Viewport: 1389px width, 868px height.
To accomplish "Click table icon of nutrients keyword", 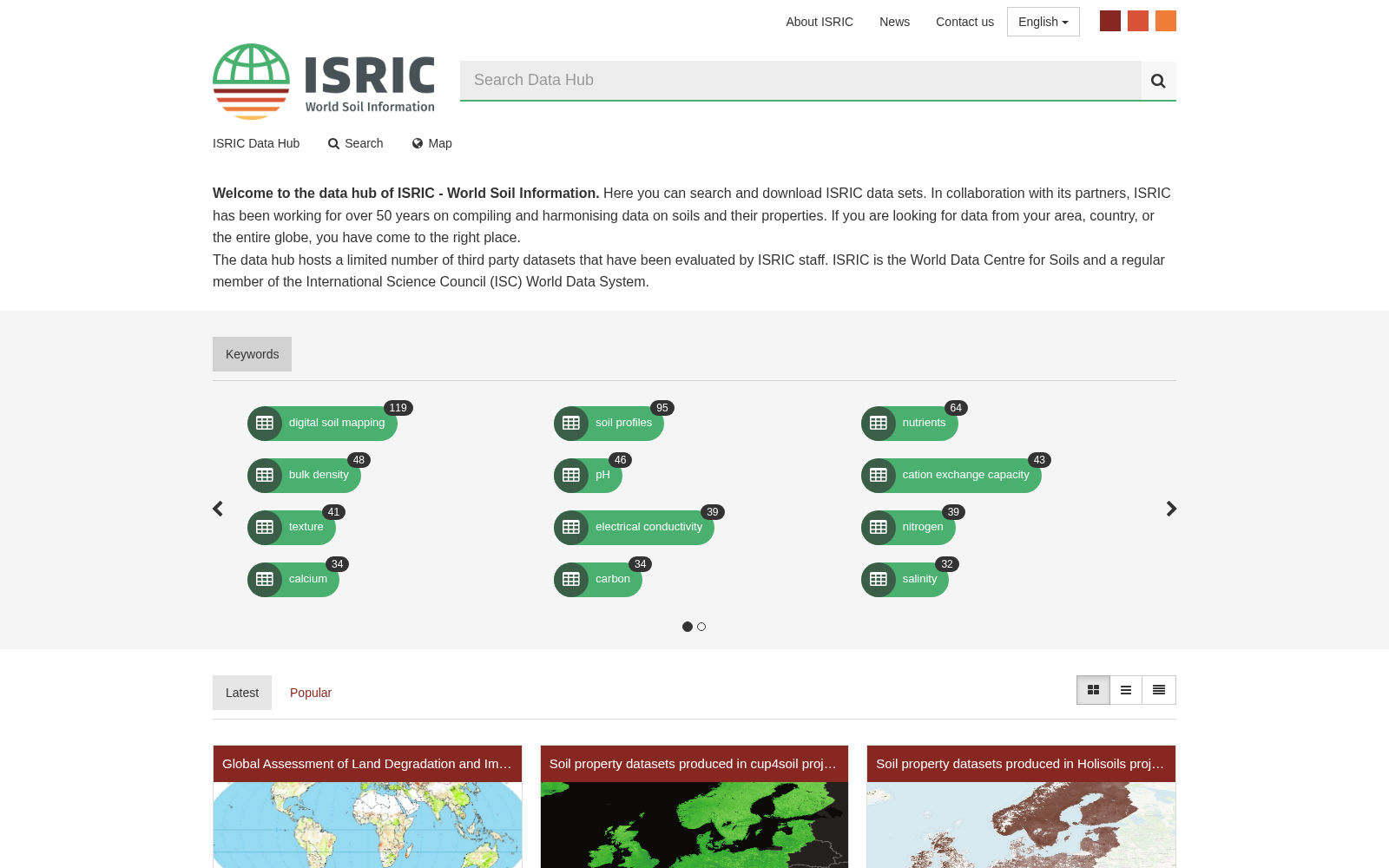I will (x=879, y=424).
